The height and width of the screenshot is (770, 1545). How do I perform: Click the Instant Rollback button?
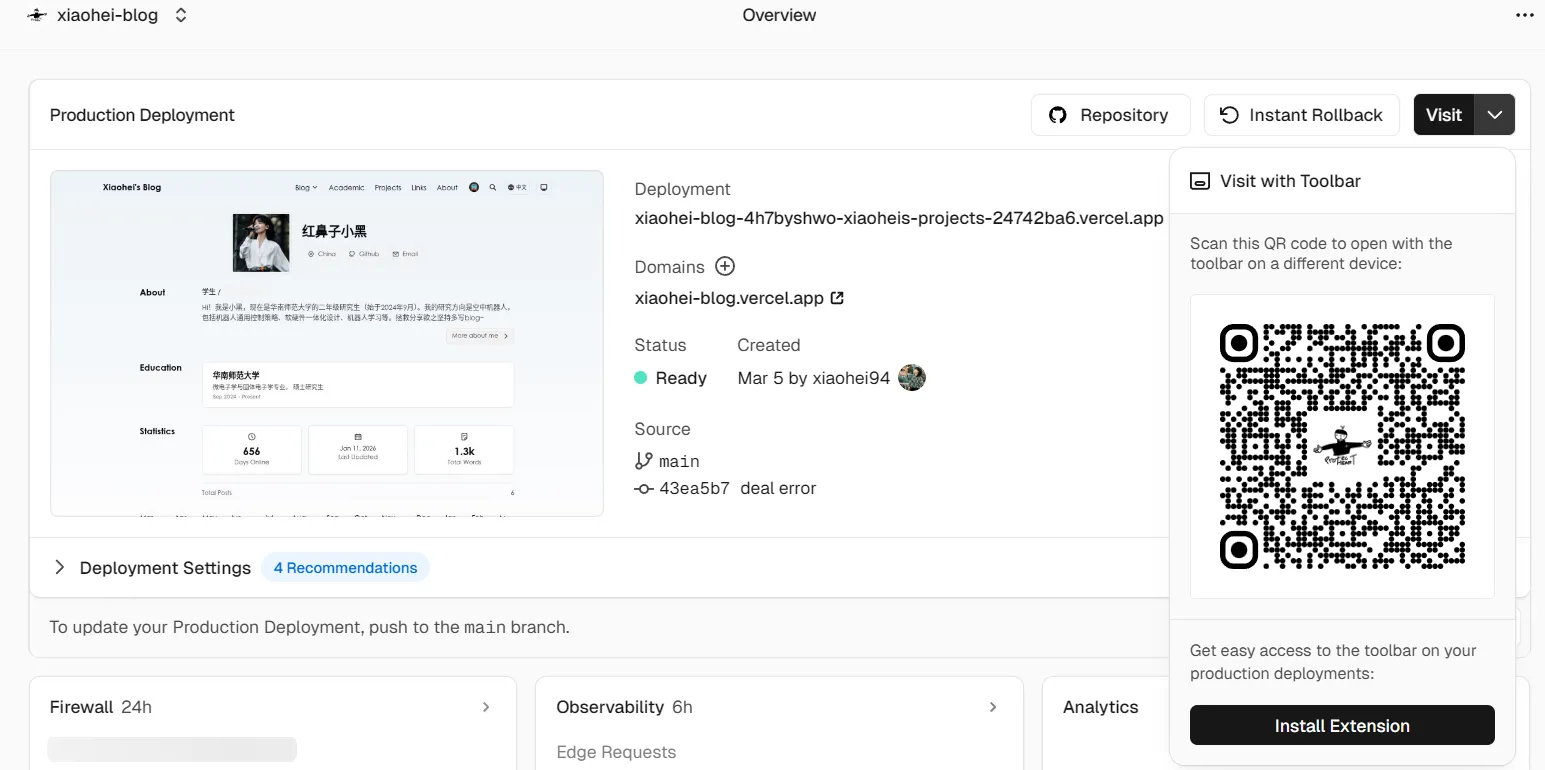pyautogui.click(x=1302, y=115)
